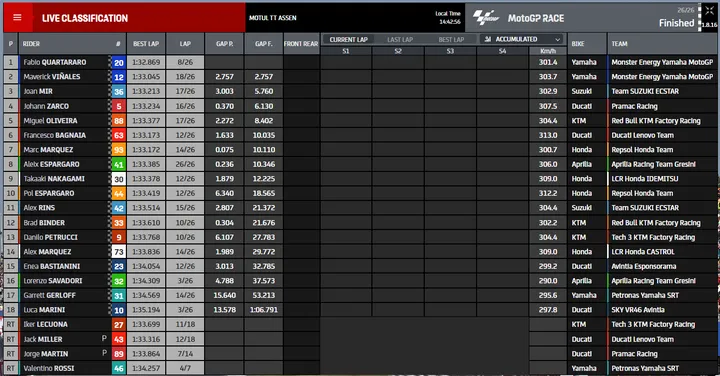Click rider name Johann ZARCO
Screen dimensions: 720x376
click(46, 106)
